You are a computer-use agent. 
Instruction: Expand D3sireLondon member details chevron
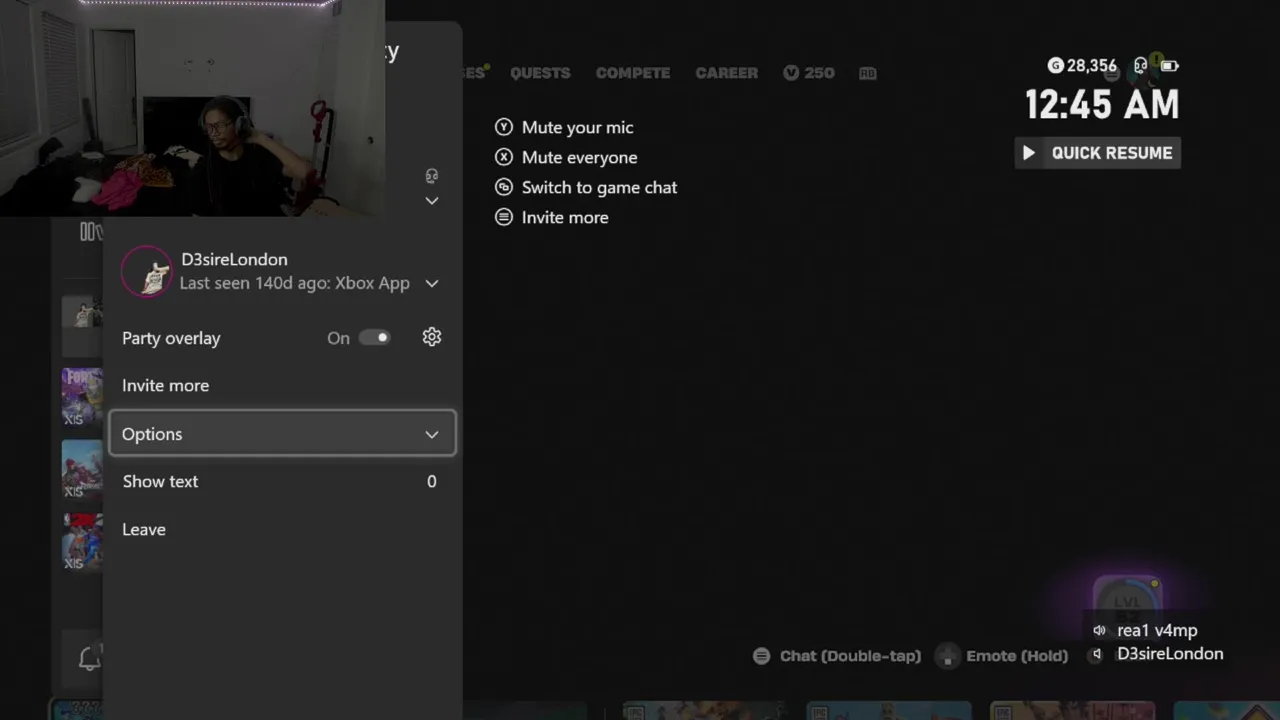[432, 283]
